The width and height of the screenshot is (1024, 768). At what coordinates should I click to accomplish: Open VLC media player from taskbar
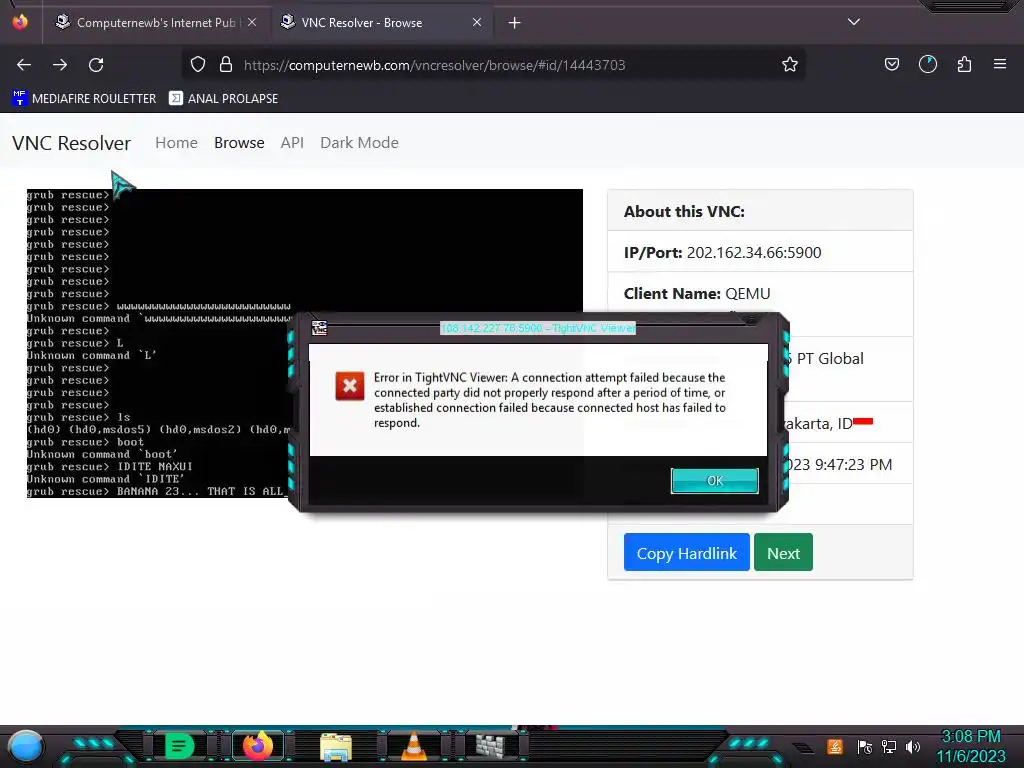pos(413,746)
